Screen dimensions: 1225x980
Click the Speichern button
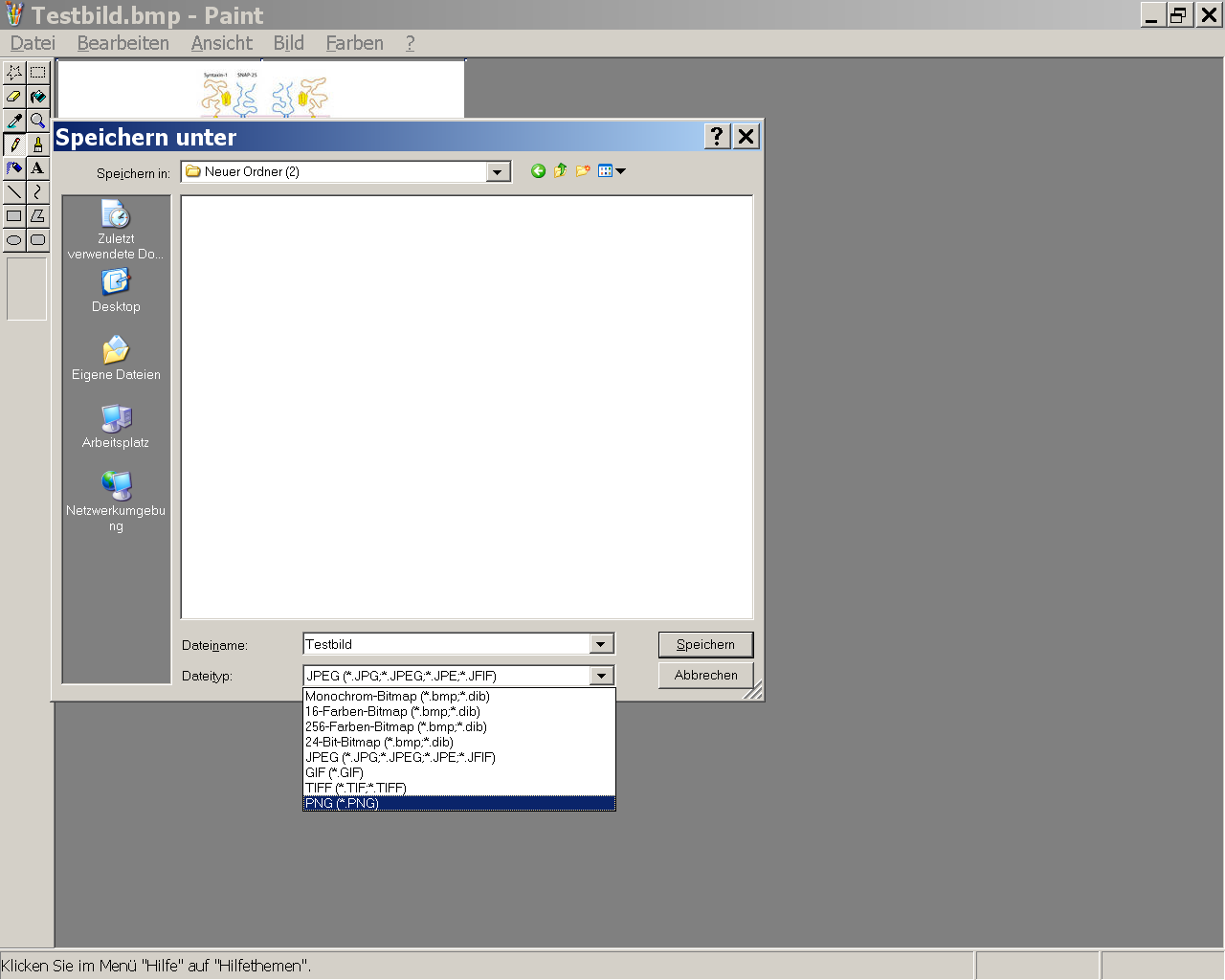[705, 644]
